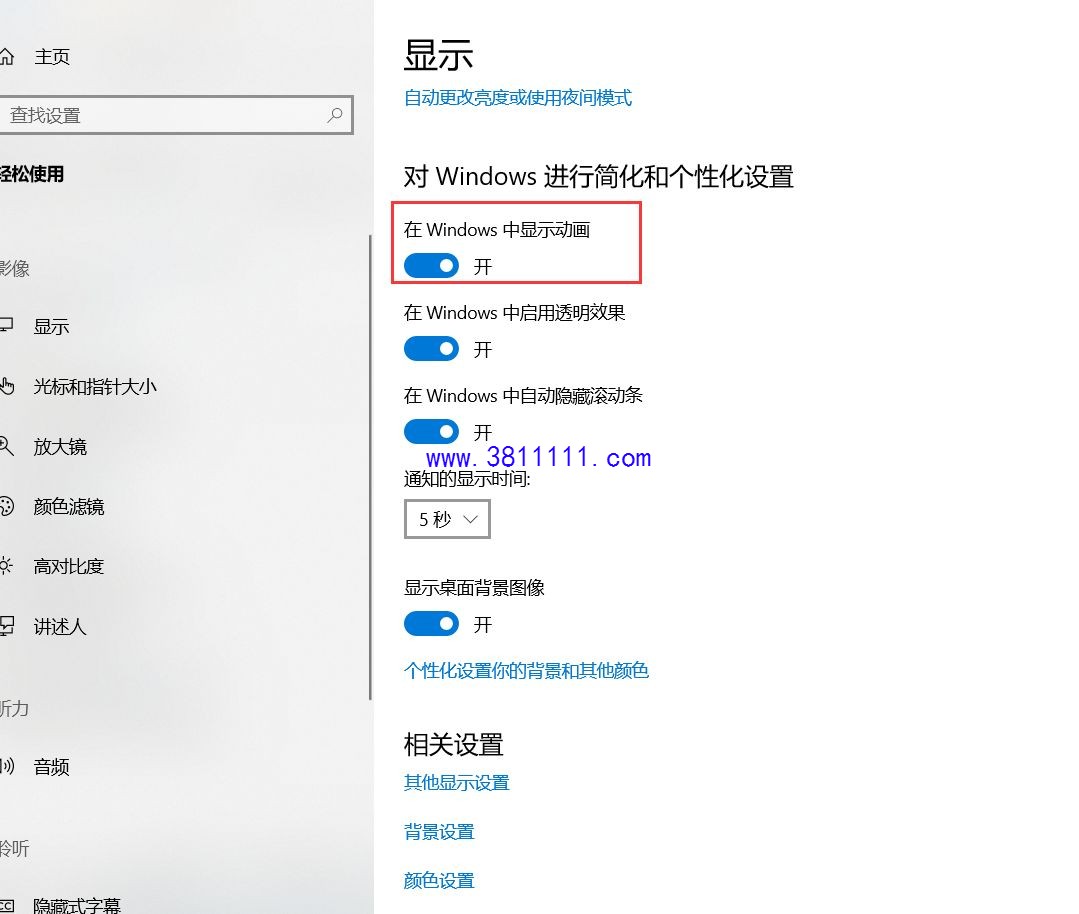The width and height of the screenshot is (1079, 914).
Task: Select 高对比度 in the sidebar
Action: 69,566
